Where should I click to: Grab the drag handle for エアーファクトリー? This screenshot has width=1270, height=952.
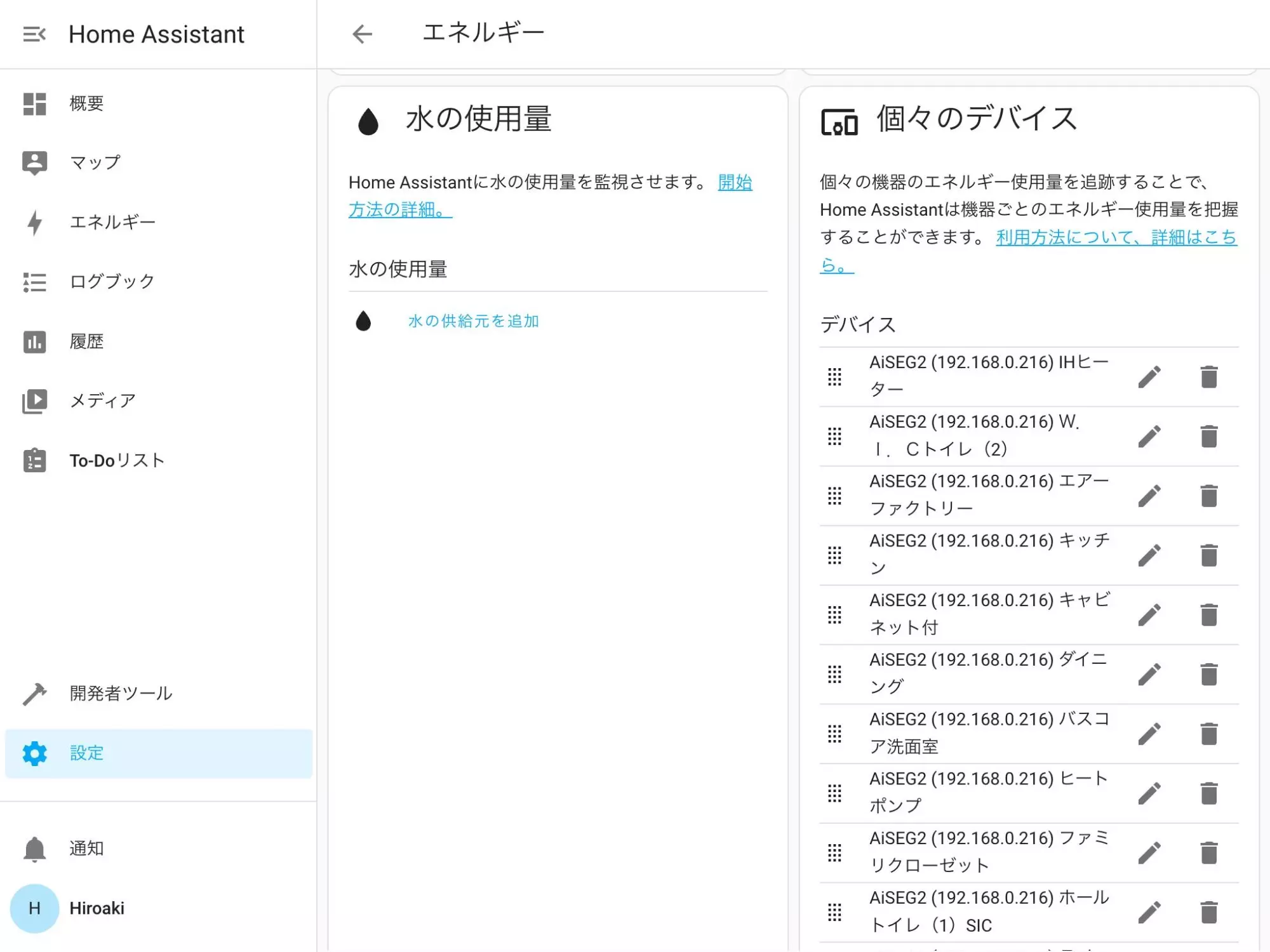point(835,496)
